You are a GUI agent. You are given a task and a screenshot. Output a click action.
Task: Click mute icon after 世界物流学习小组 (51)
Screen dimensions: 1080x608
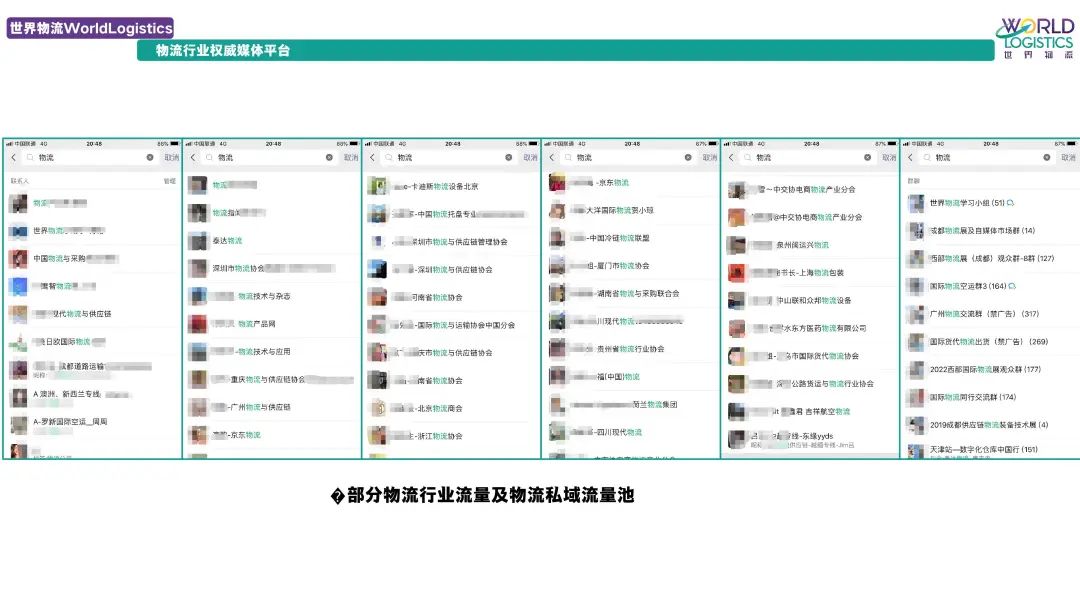click(x=1010, y=204)
